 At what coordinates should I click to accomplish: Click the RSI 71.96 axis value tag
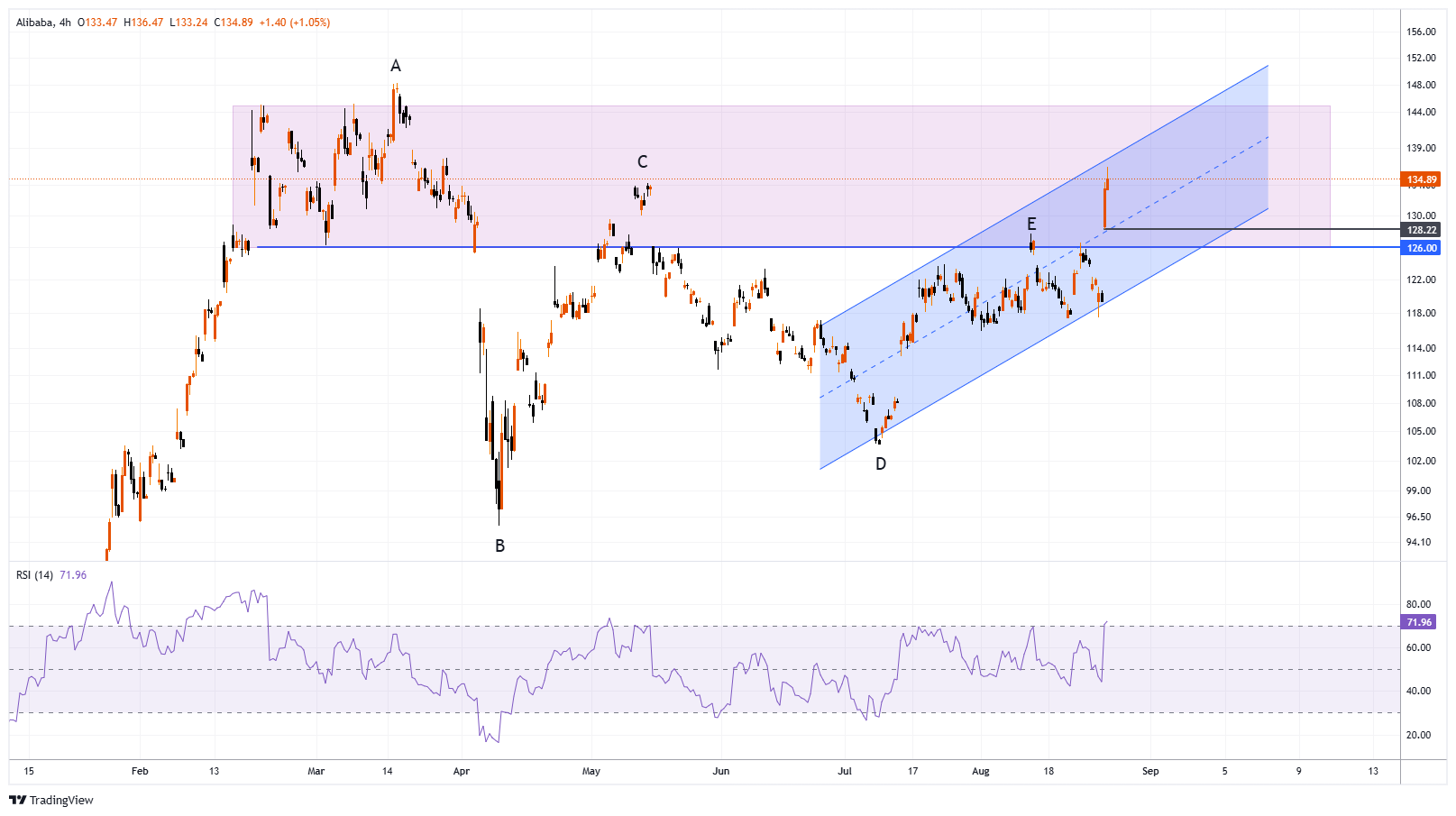(1418, 622)
